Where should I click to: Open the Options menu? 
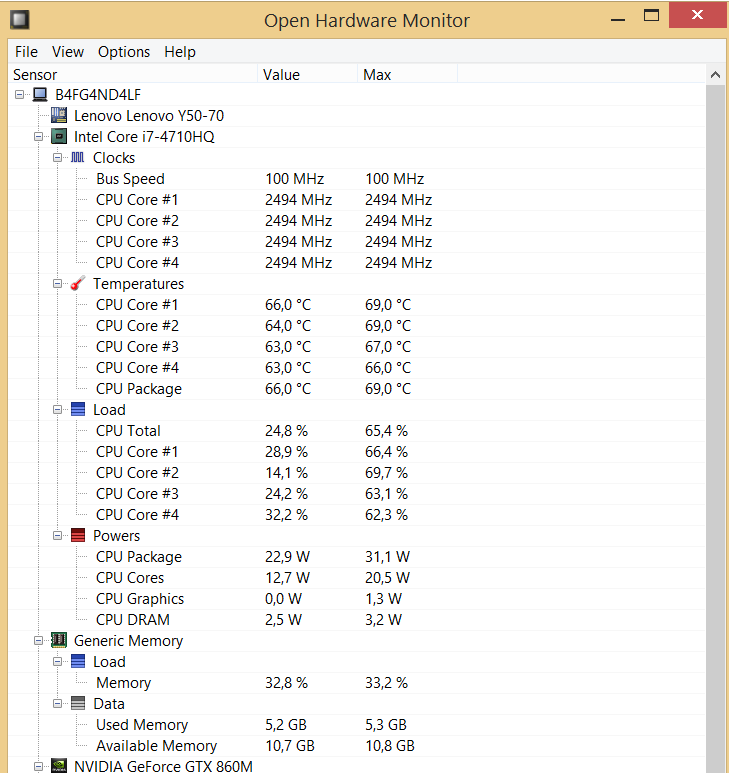124,52
